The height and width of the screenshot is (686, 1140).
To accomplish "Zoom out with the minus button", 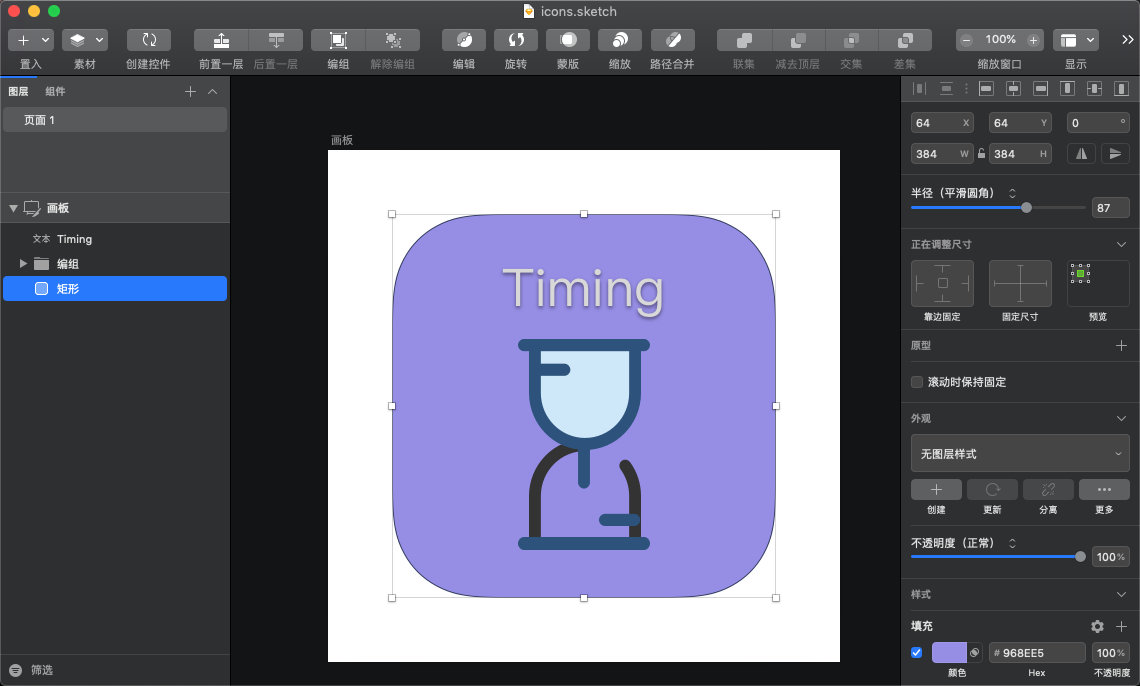I will (x=966, y=40).
